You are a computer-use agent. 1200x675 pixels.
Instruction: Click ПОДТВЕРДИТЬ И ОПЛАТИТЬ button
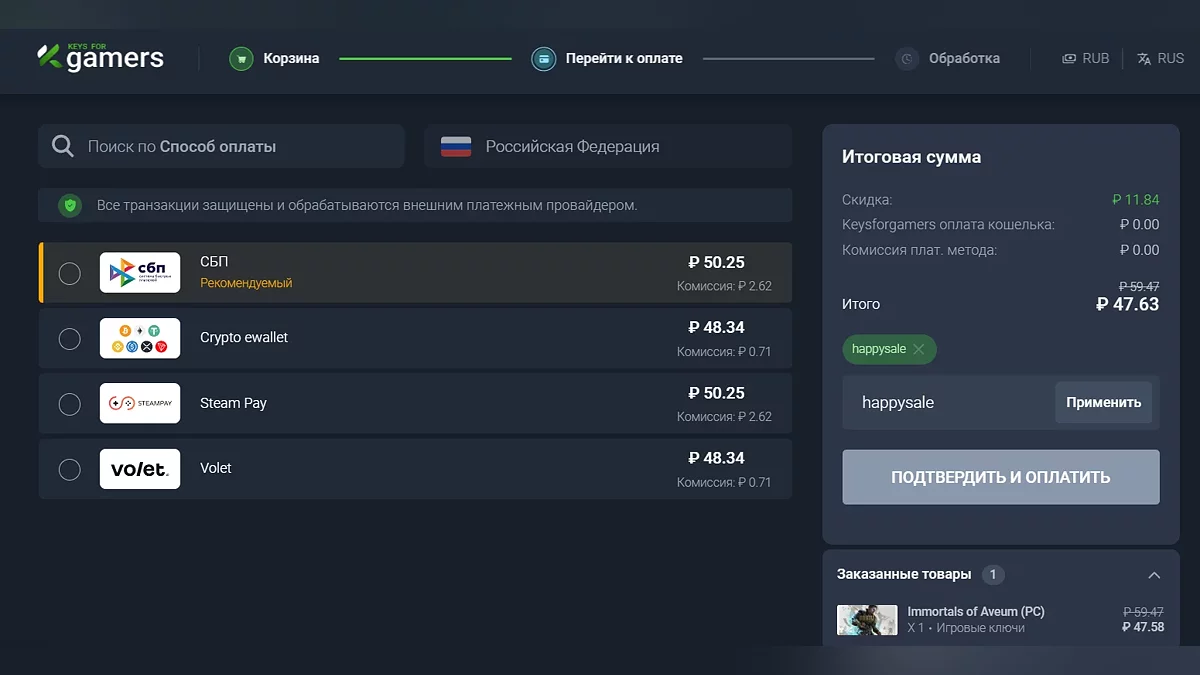click(1001, 477)
